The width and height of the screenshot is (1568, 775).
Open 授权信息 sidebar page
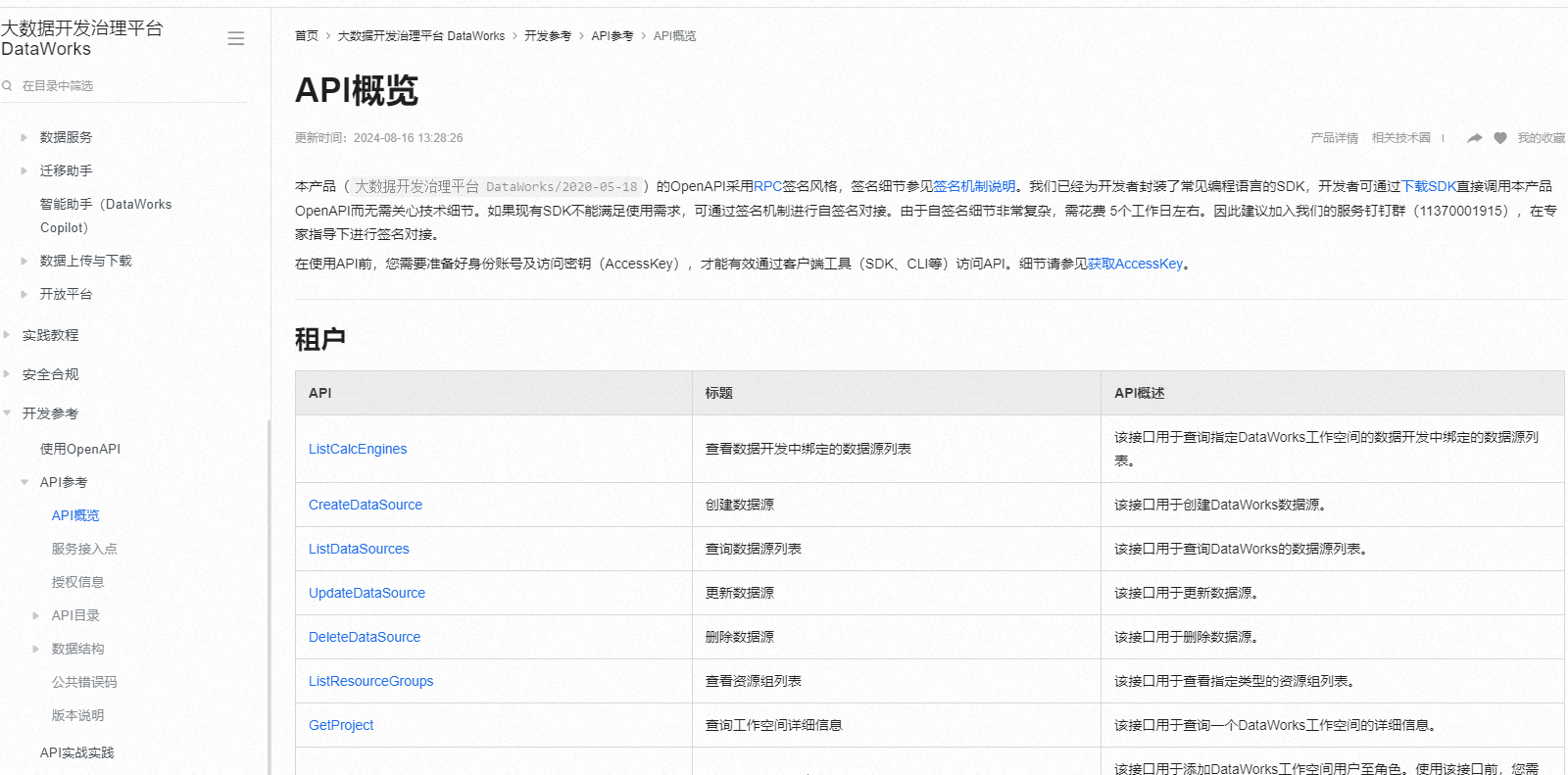click(77, 582)
